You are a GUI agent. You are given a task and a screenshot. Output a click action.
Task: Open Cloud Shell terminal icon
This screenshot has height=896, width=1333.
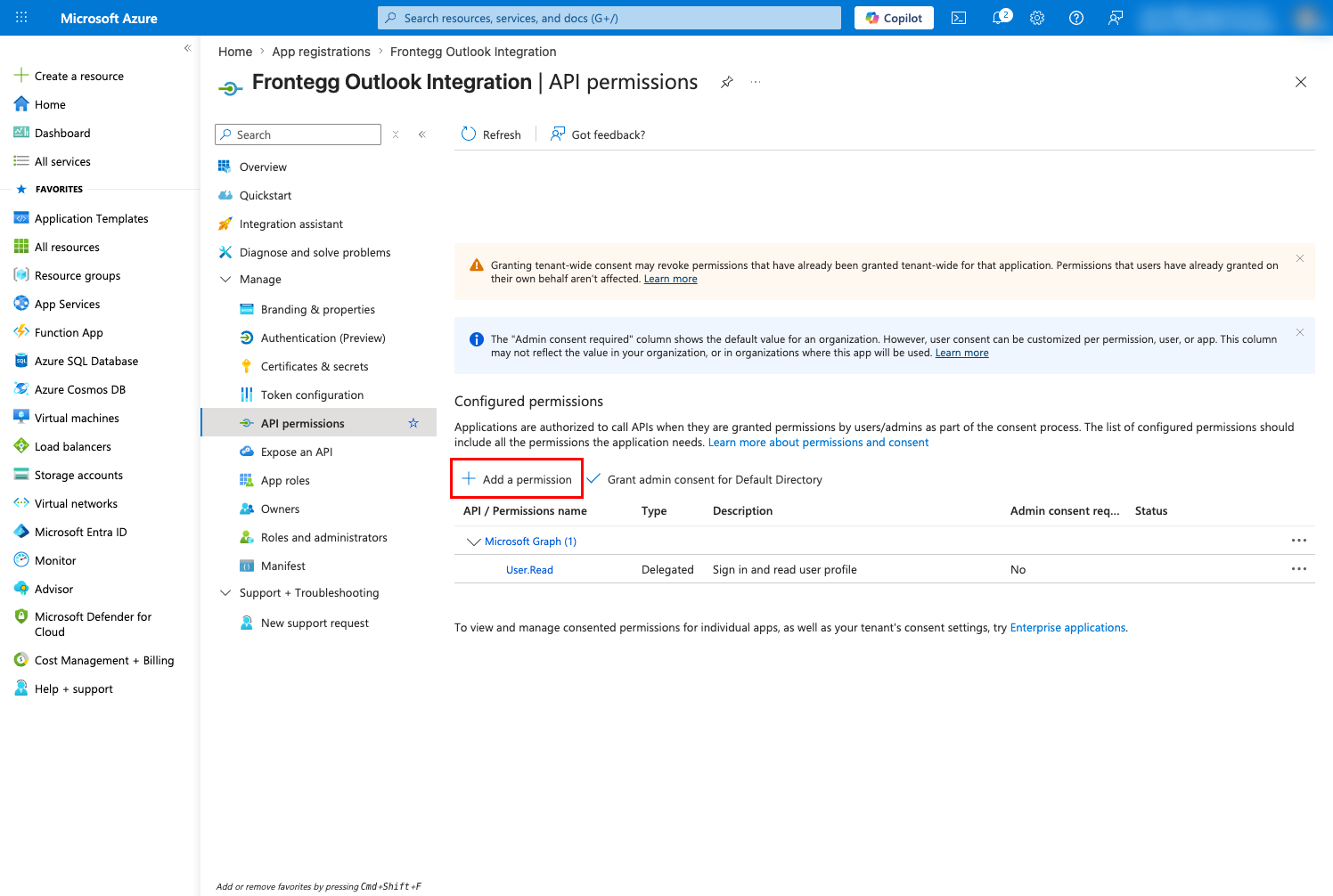pyautogui.click(x=959, y=18)
